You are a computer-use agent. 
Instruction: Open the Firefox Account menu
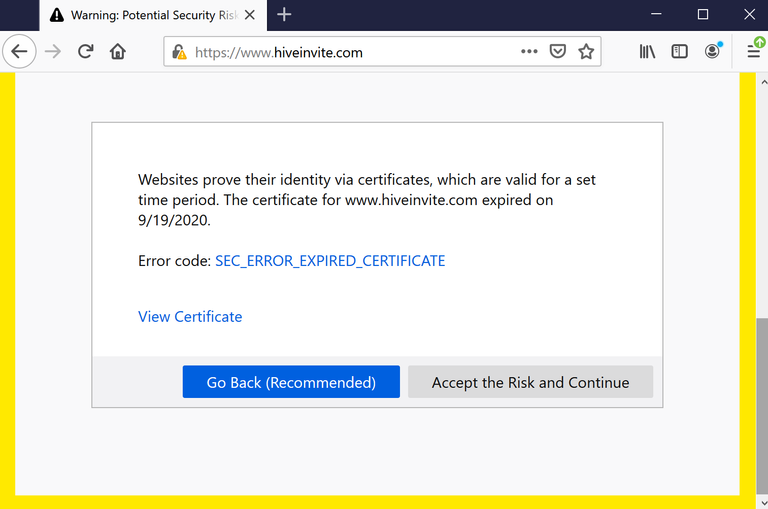(712, 51)
